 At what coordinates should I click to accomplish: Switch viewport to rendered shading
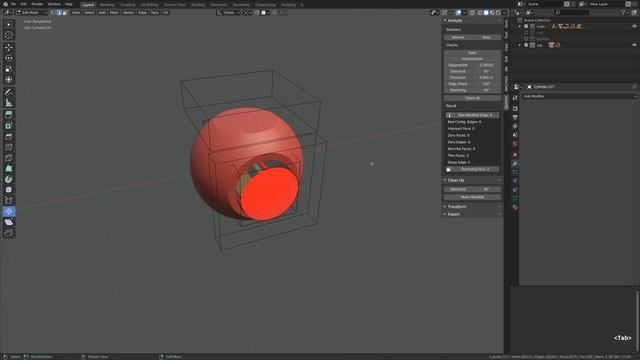pos(498,13)
